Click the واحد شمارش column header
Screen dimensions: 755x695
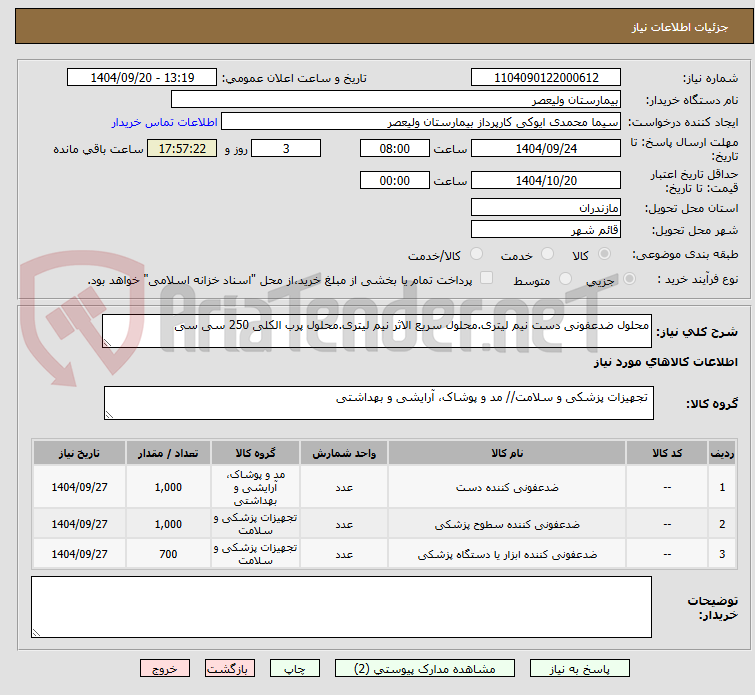click(x=344, y=453)
